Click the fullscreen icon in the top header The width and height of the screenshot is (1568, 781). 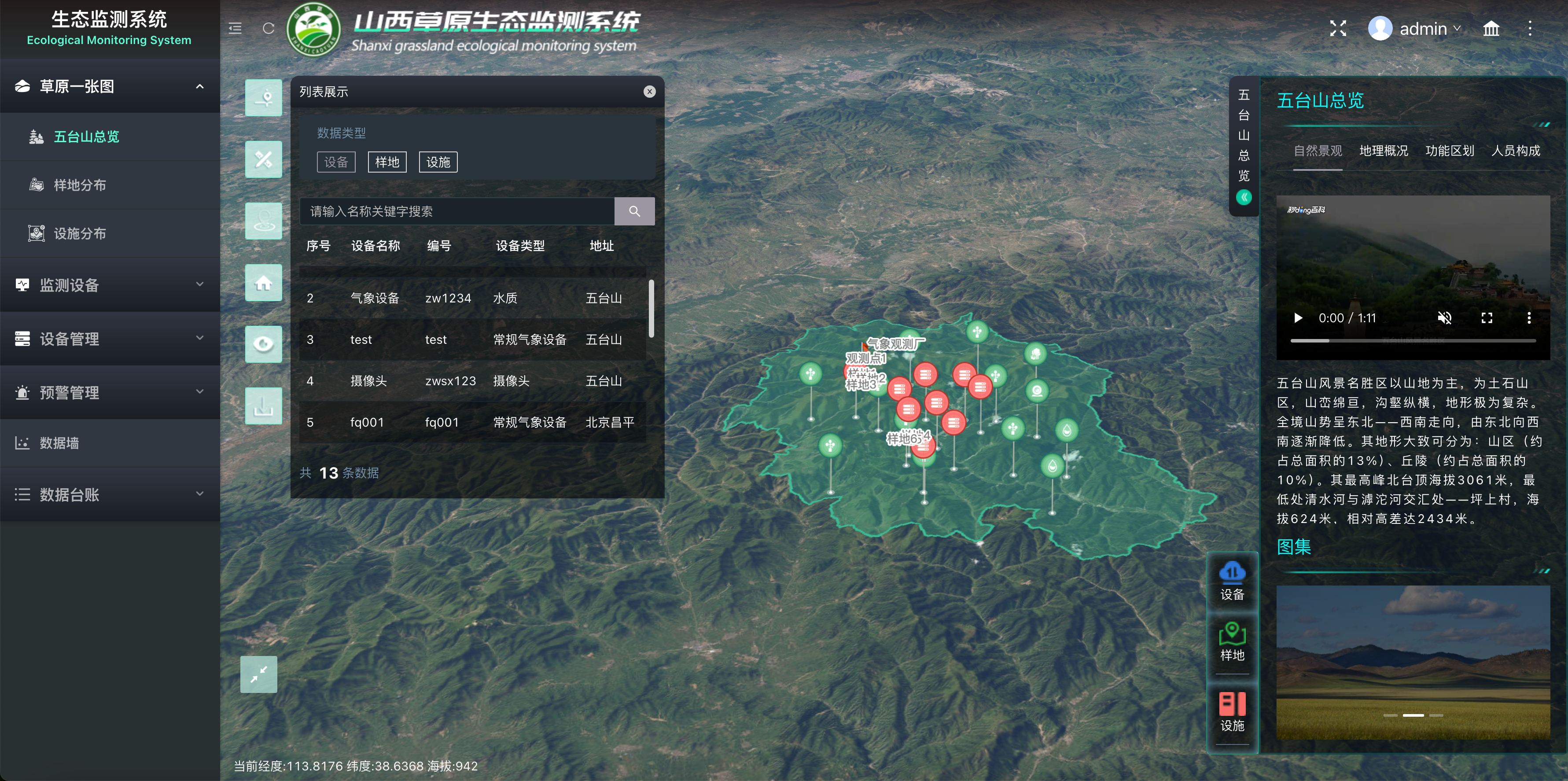click(x=1337, y=29)
